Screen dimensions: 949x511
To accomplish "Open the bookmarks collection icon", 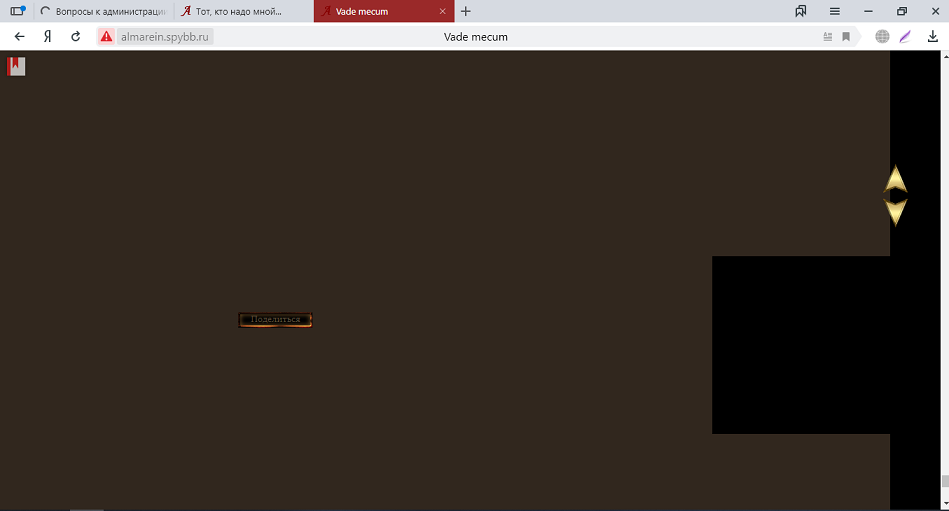I will point(801,11).
